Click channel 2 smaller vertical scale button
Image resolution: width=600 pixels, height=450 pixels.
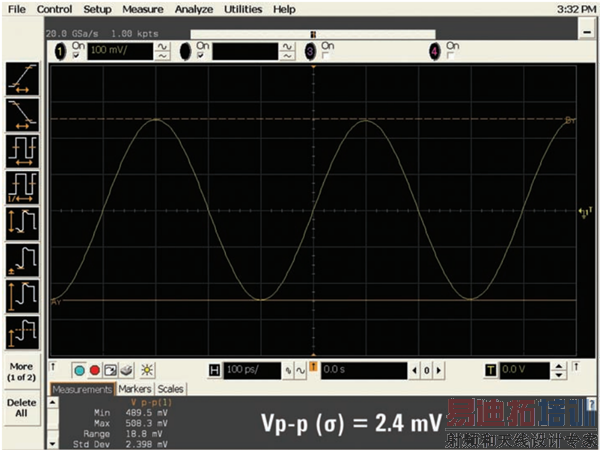pos(287,56)
